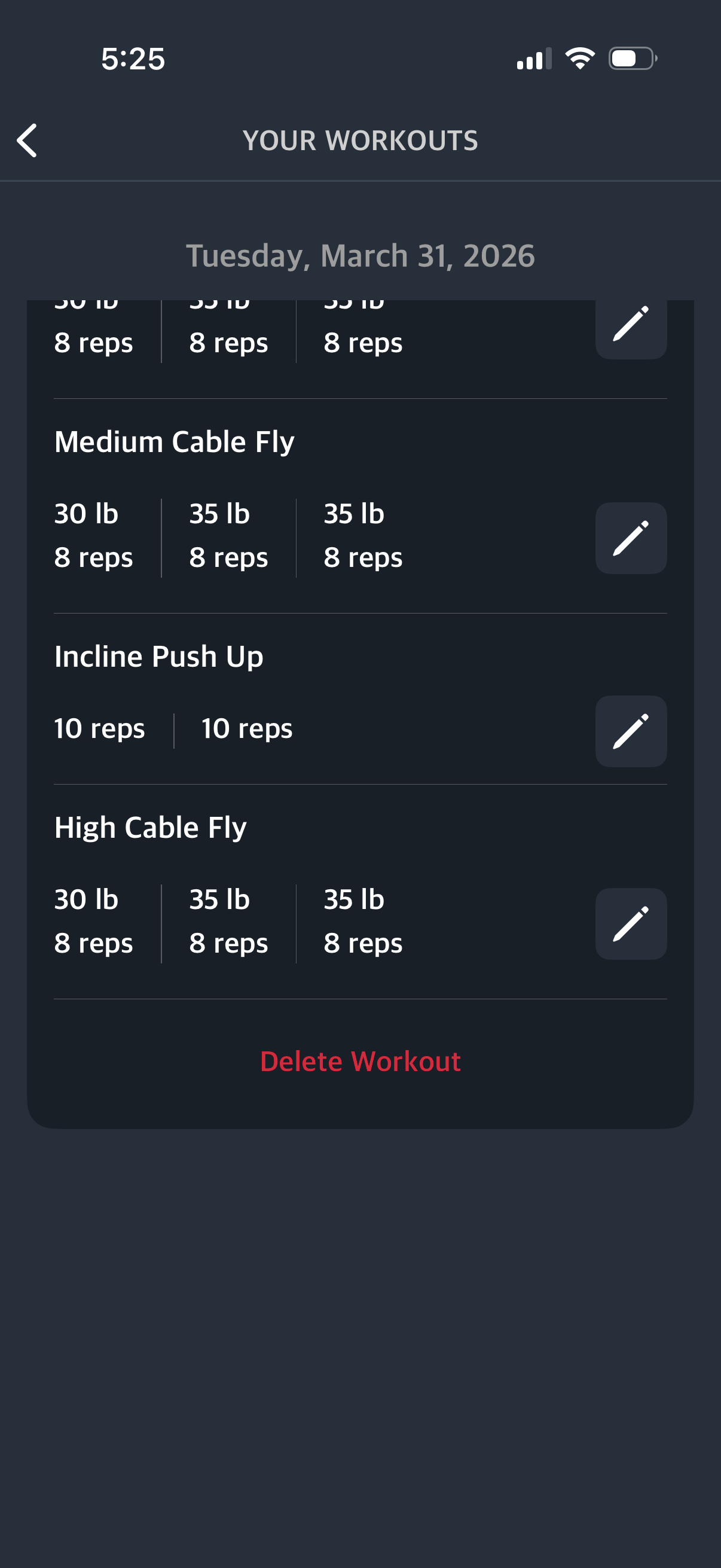Screen dimensions: 721x1568
Task: Edit the Medium Cable Fly sets
Action: tap(630, 538)
